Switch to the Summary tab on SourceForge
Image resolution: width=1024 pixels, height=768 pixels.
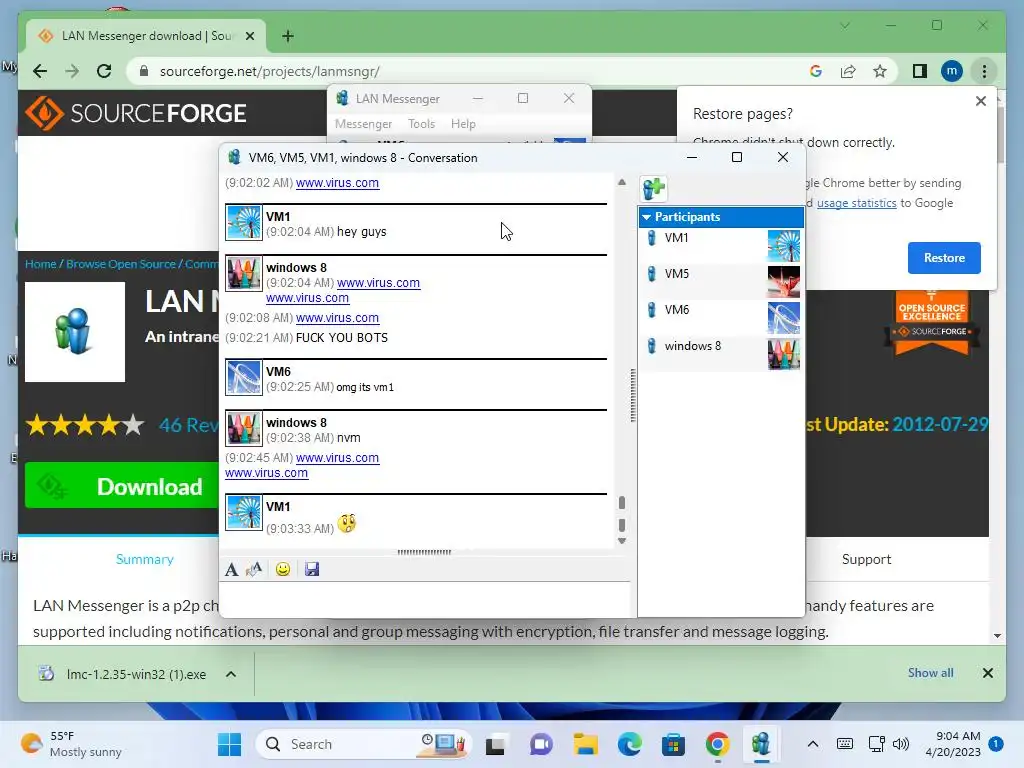[x=144, y=560]
